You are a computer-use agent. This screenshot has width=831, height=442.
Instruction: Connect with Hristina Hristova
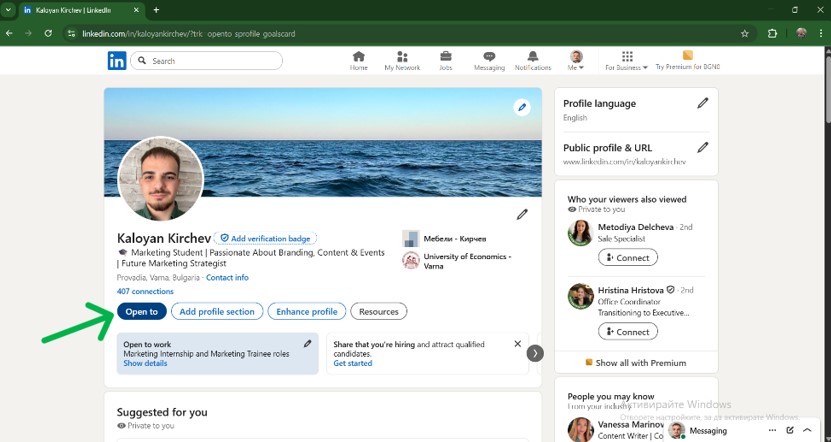point(627,332)
